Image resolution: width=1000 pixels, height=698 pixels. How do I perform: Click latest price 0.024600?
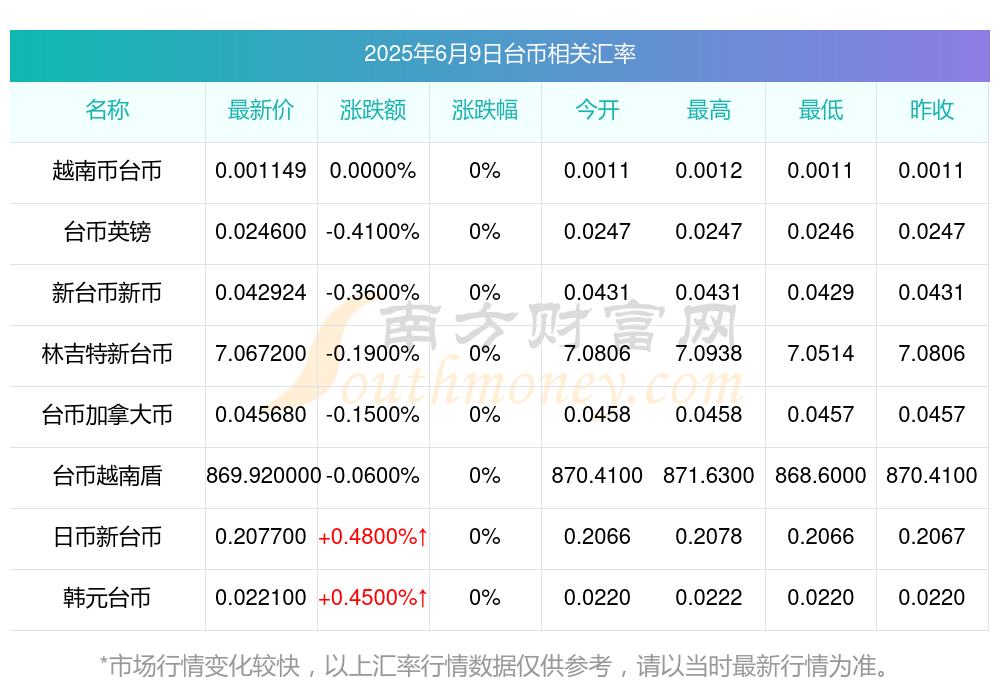coord(261,232)
